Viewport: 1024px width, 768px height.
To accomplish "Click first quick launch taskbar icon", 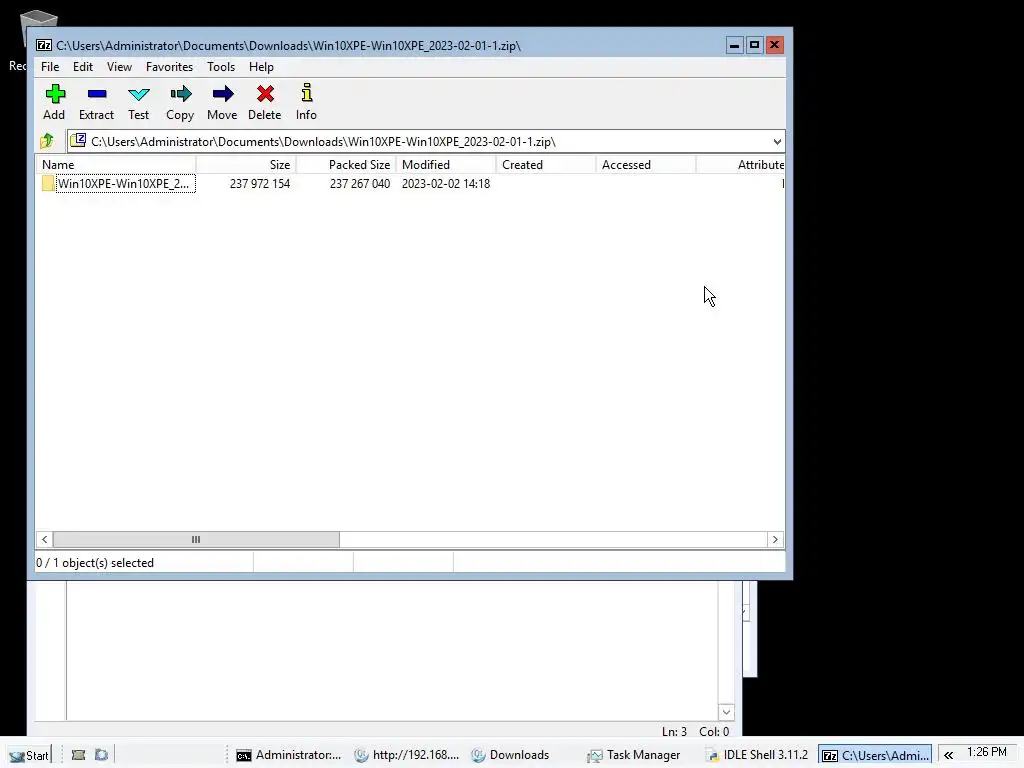I will coord(78,755).
